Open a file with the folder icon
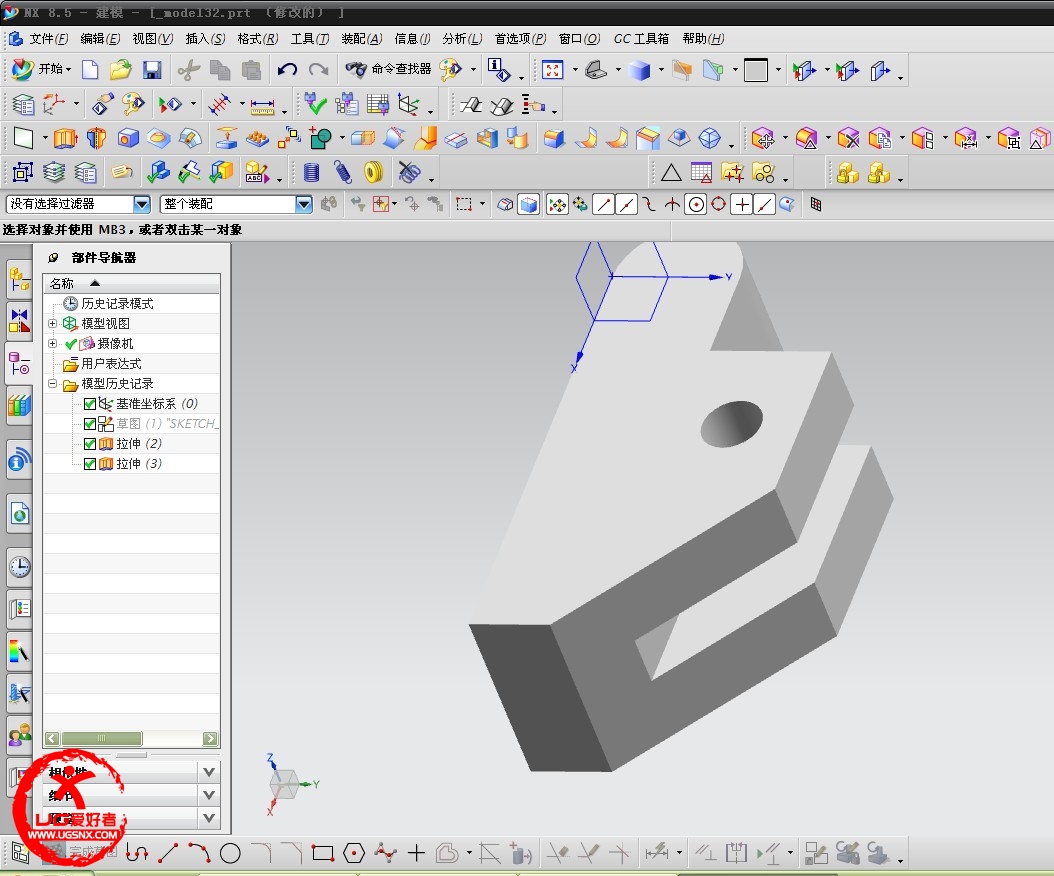 [120, 70]
